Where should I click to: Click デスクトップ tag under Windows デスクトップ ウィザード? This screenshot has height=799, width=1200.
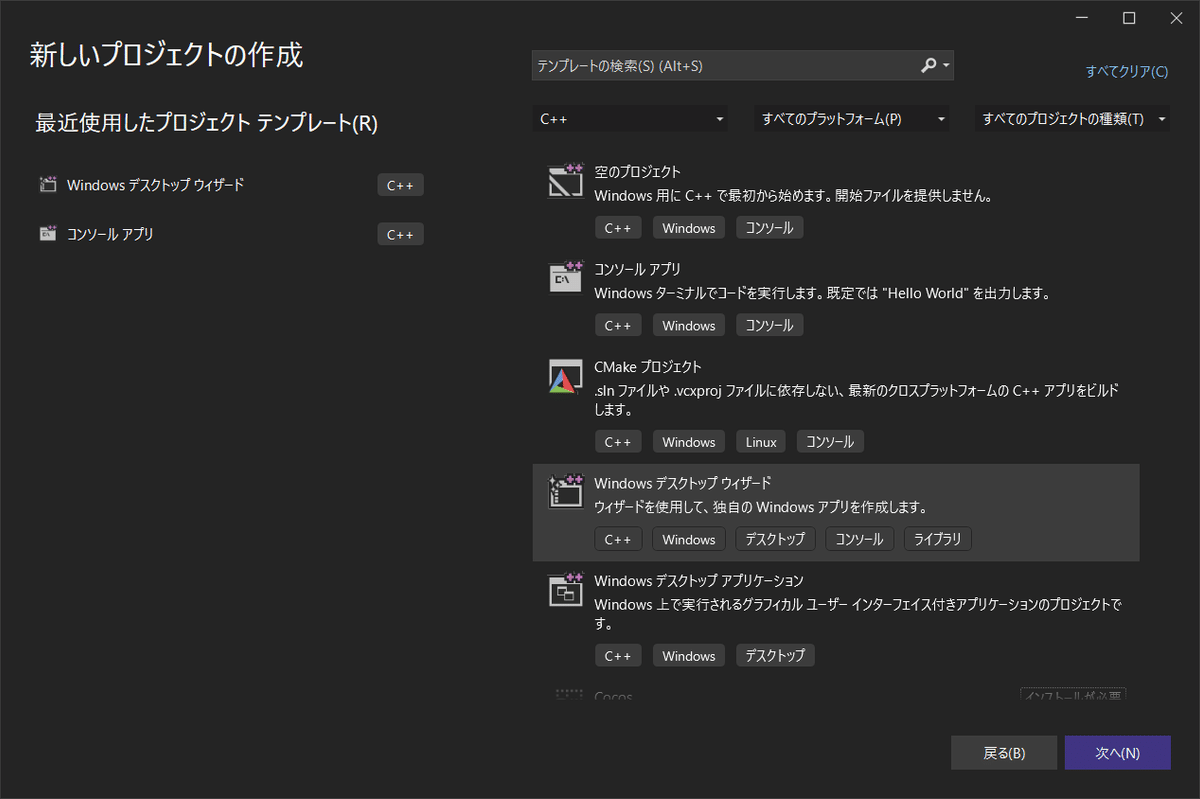coord(776,539)
